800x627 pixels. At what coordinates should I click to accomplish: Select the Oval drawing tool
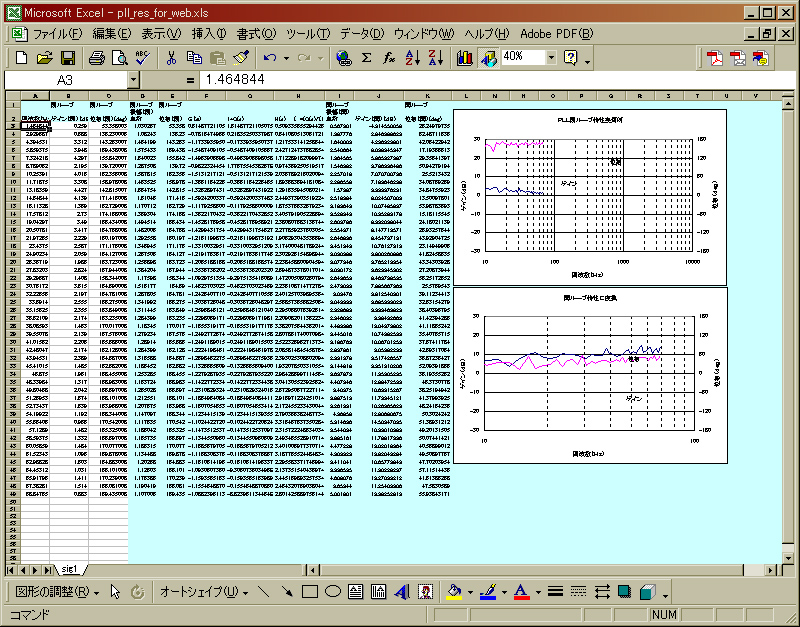point(334,592)
